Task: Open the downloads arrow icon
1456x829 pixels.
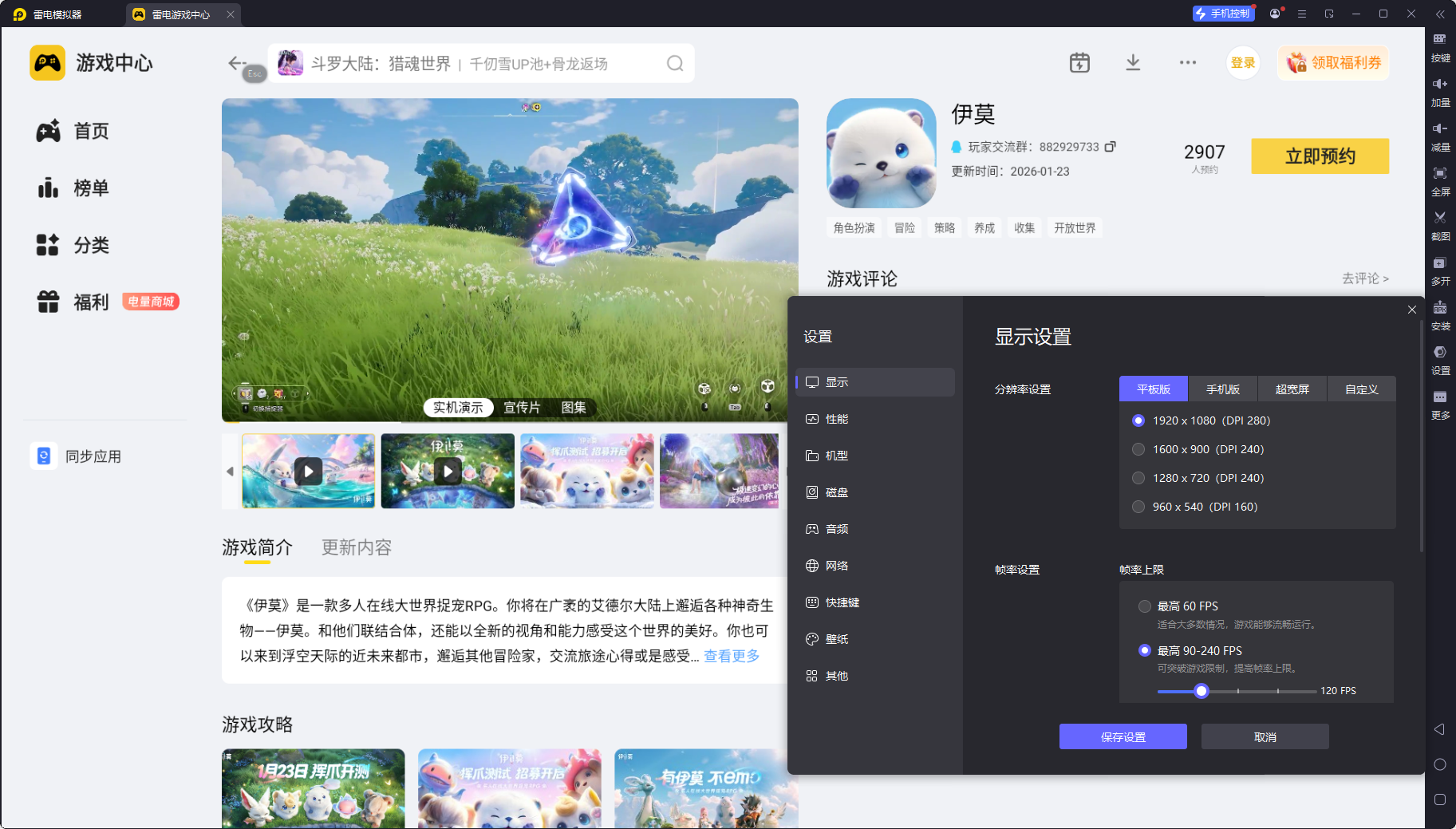Action: pos(1133,62)
